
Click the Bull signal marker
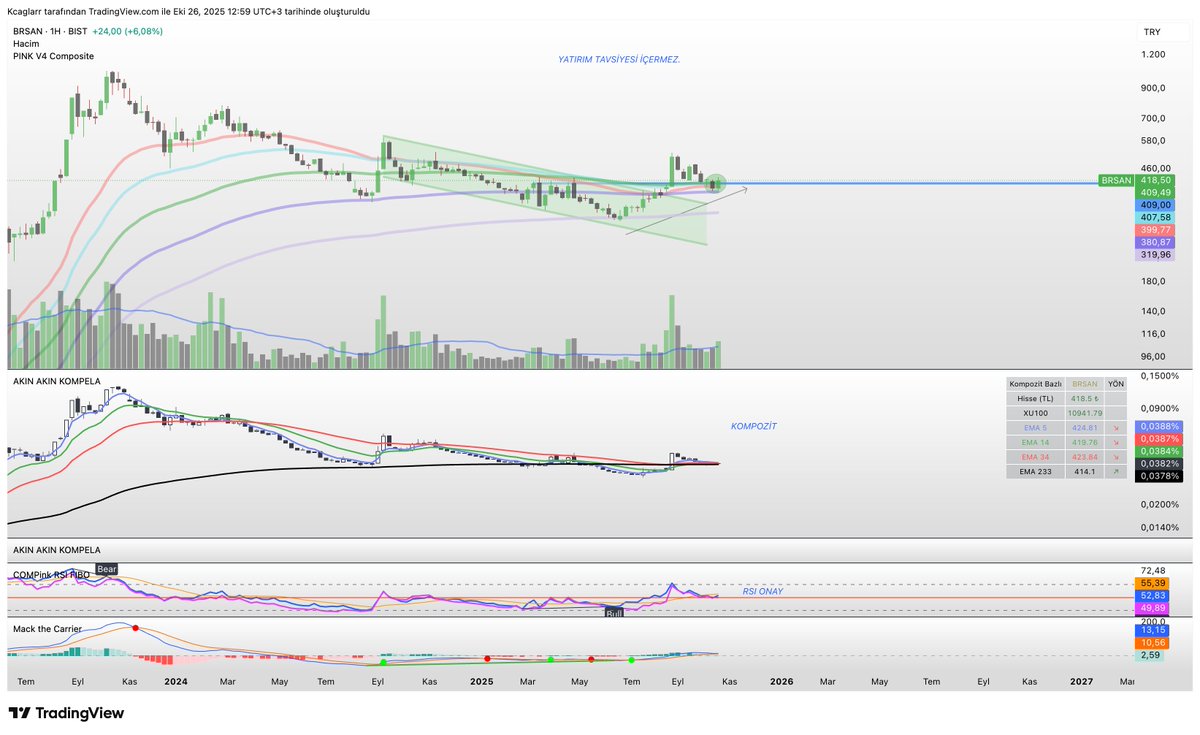(x=614, y=612)
